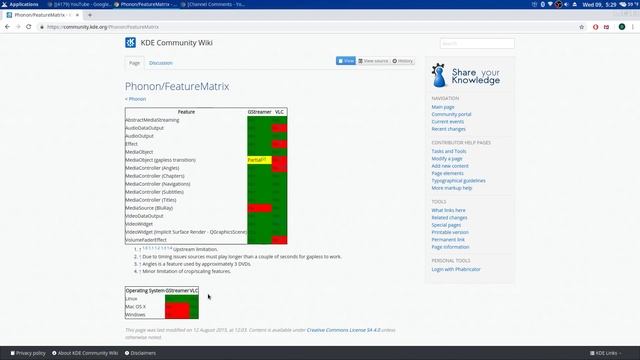This screenshot has height=360, width=640.
Task: Close the Phonon/FeatureMatrix browser tab
Action: [x=77, y=15]
